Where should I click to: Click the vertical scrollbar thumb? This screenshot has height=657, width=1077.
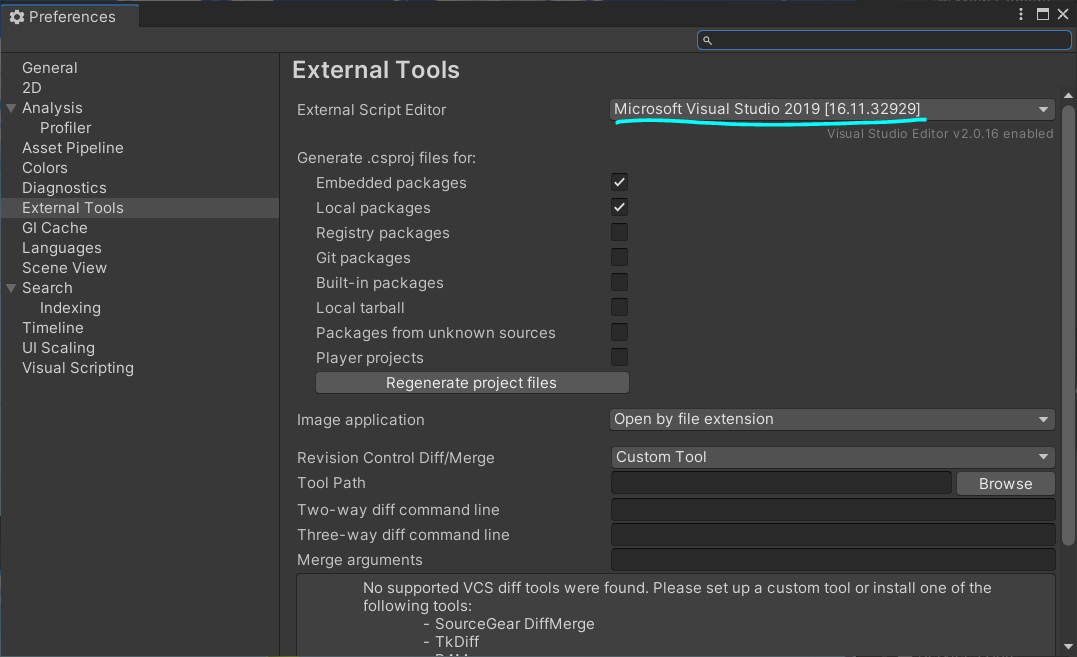click(x=1068, y=325)
